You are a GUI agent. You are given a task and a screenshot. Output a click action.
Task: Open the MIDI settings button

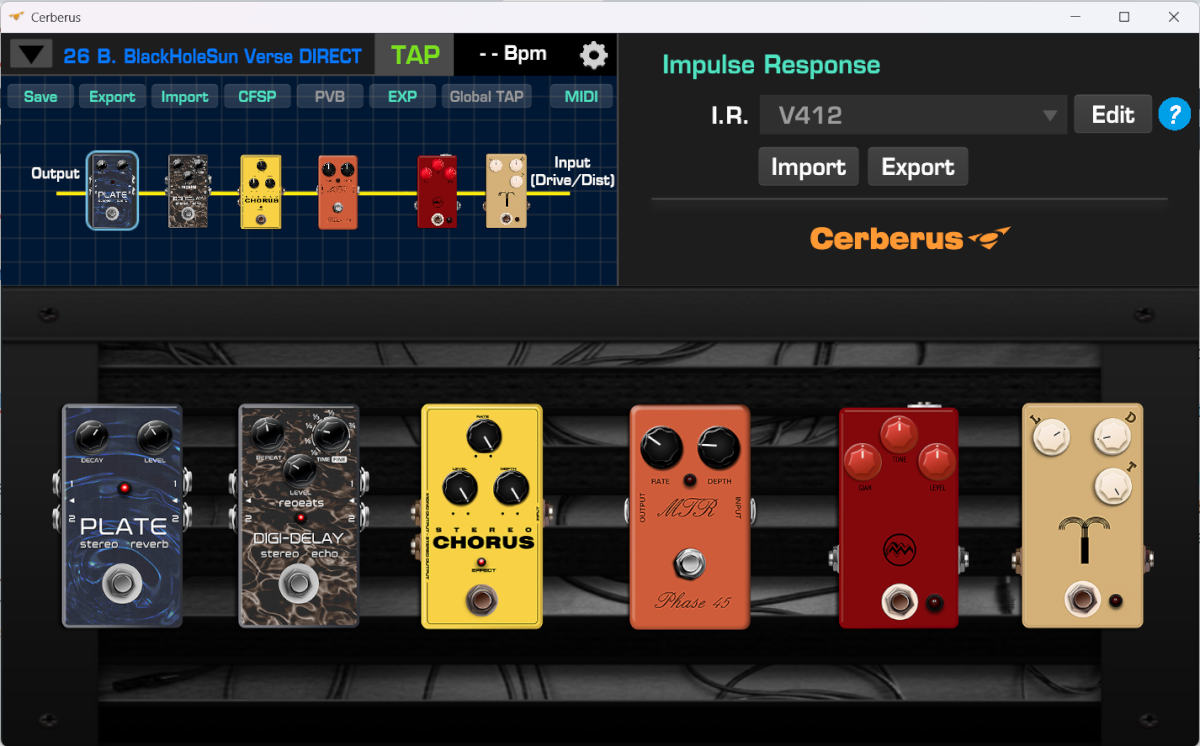point(581,97)
